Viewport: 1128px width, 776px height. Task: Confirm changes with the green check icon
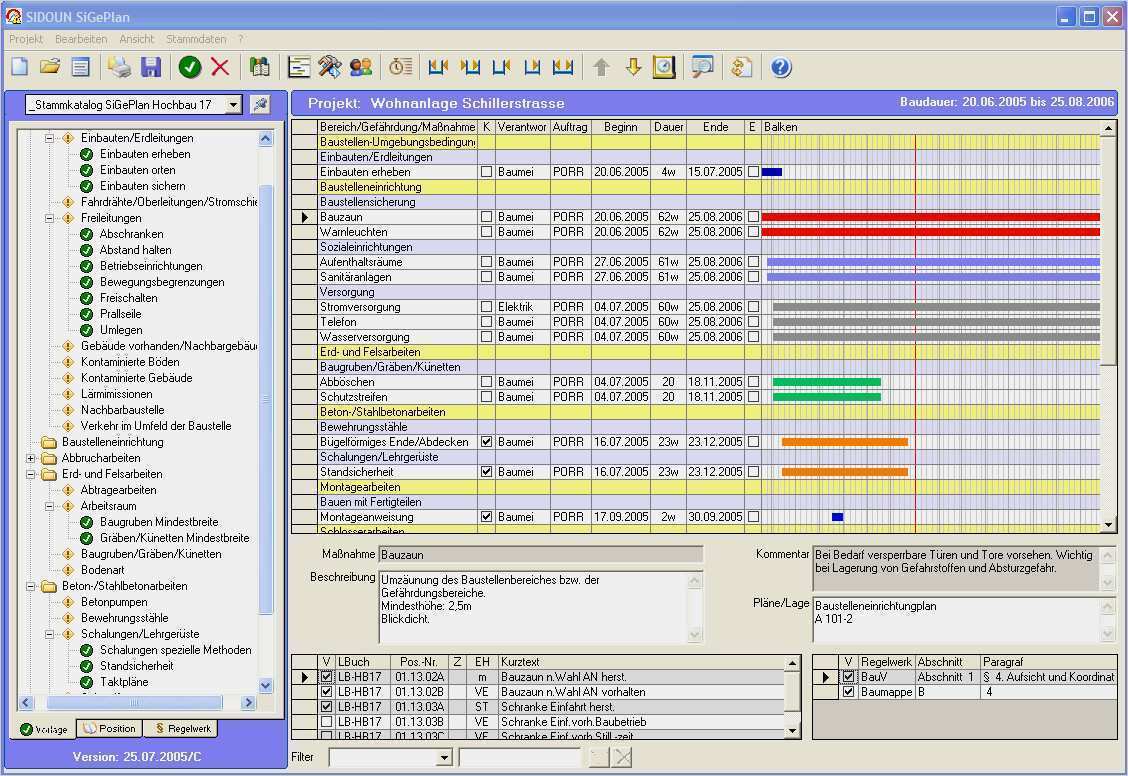click(x=191, y=66)
